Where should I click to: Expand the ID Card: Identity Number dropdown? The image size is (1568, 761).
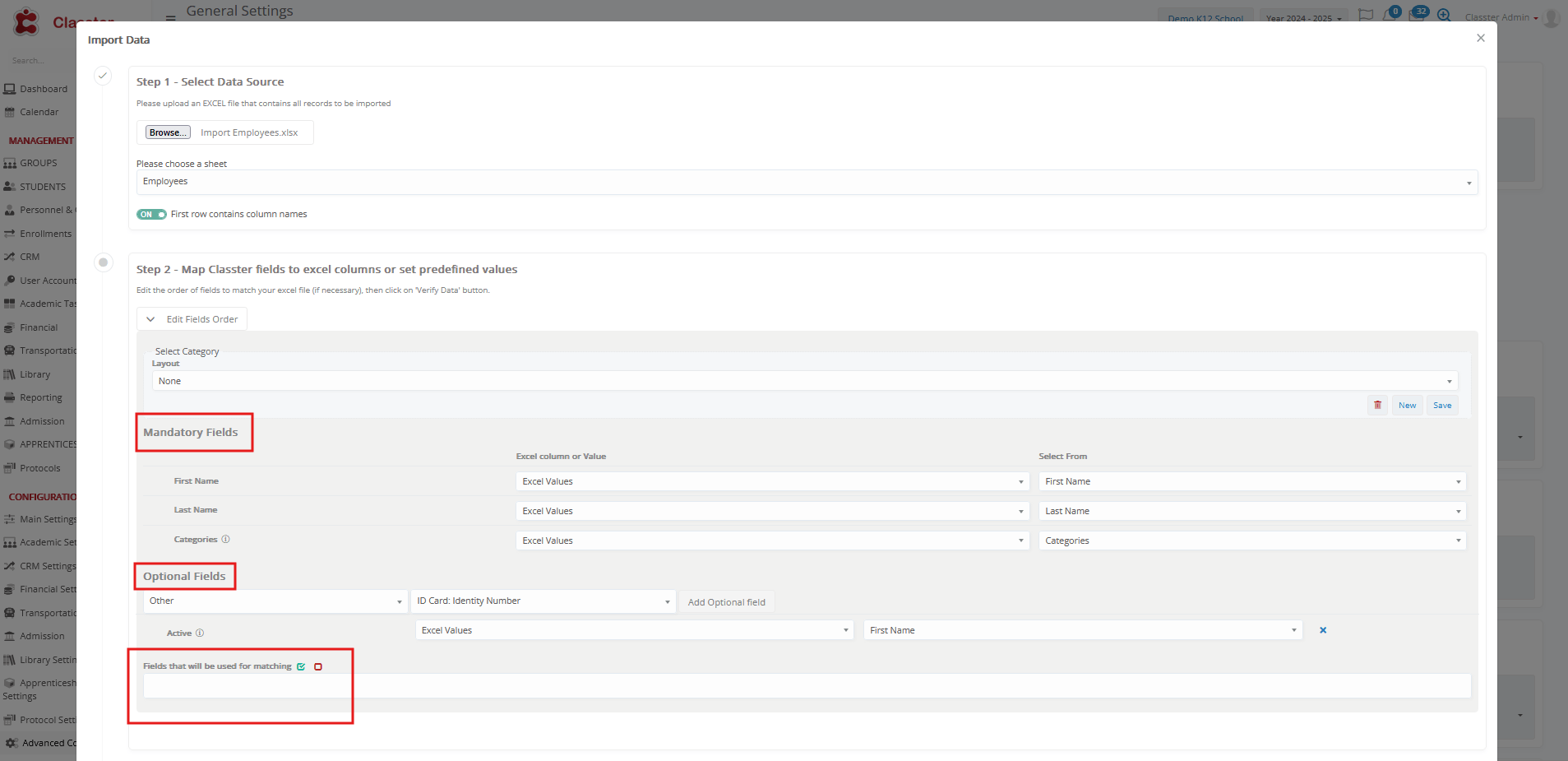coord(543,601)
